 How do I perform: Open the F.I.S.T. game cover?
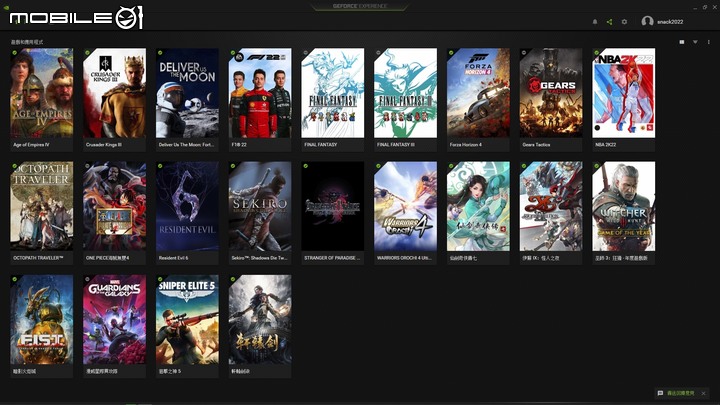(42, 320)
